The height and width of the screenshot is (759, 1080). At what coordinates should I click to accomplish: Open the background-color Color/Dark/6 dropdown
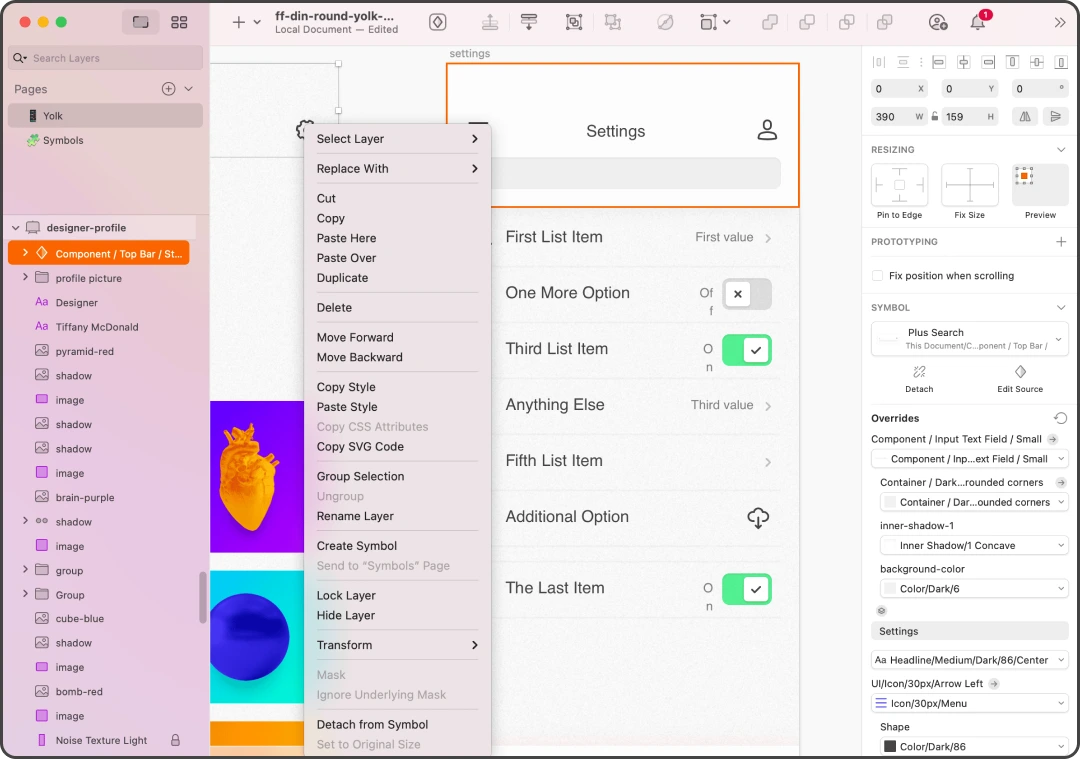tap(974, 589)
